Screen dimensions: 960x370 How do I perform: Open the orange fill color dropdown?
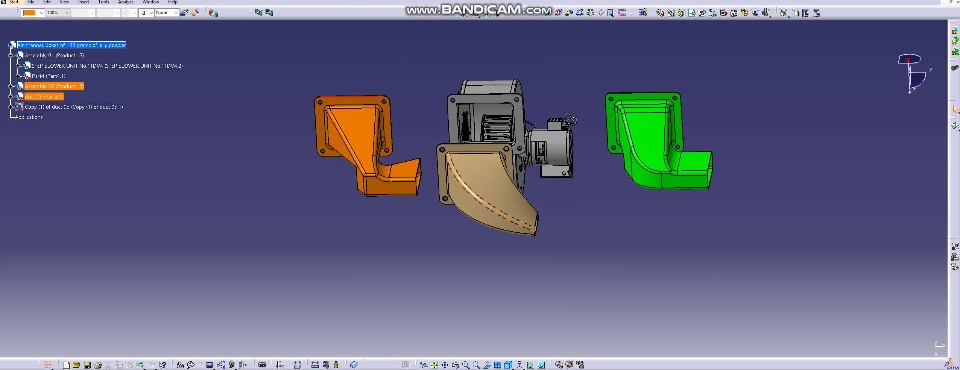[32, 12]
